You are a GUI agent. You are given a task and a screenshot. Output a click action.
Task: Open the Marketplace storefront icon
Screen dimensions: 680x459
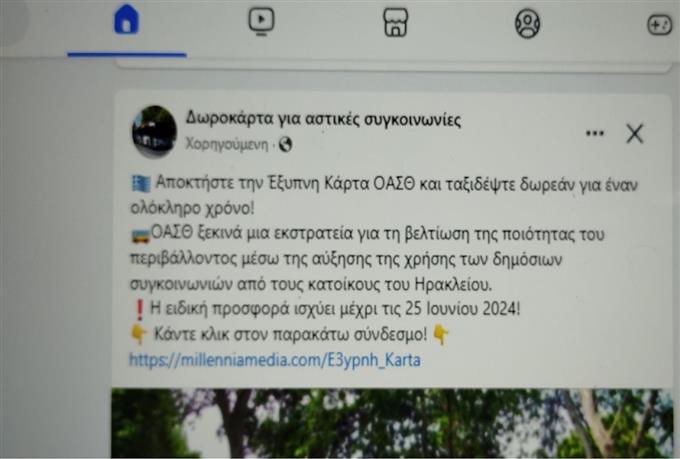[x=396, y=23]
